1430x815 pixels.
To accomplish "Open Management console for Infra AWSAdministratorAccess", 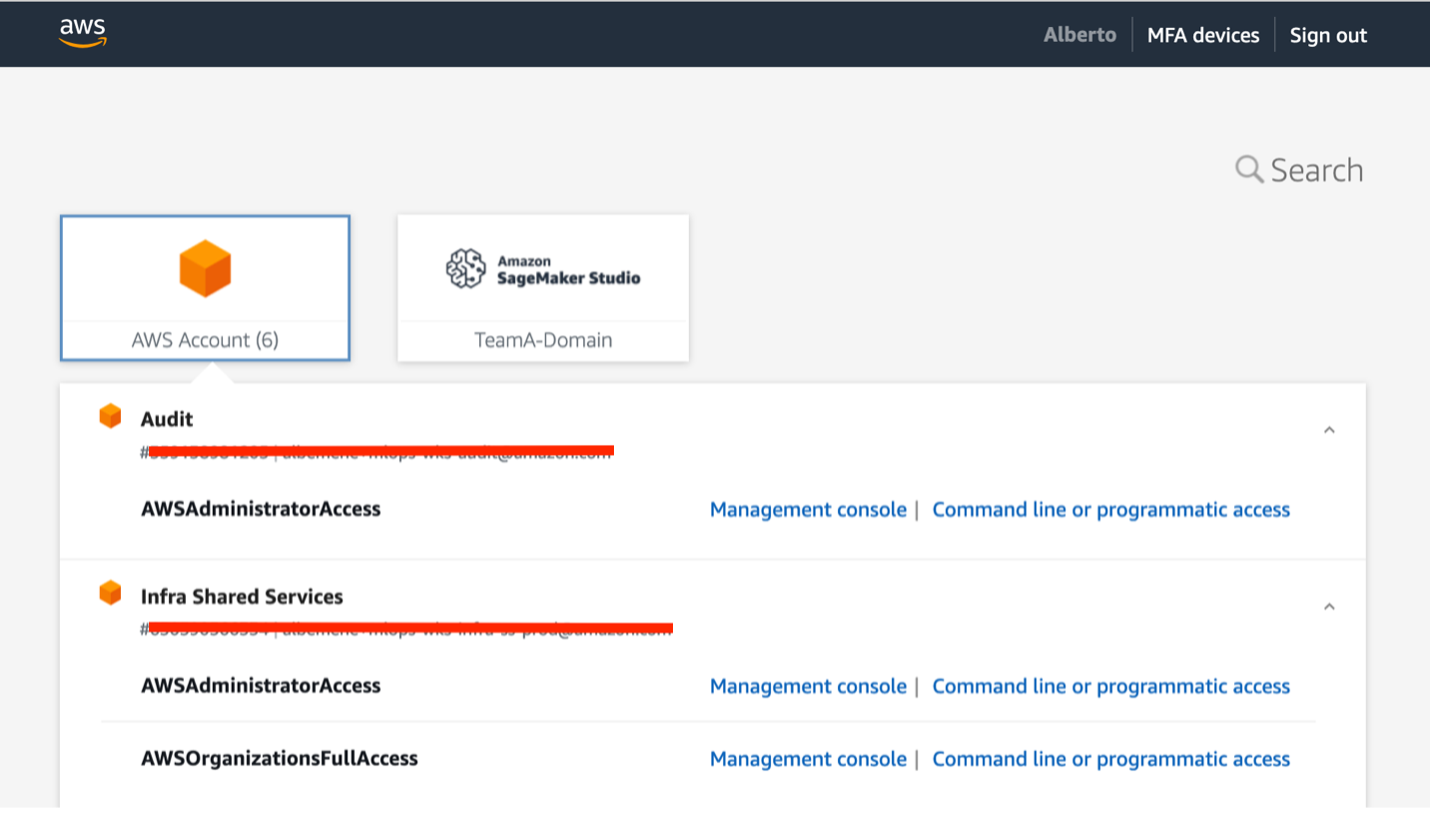I will (808, 687).
